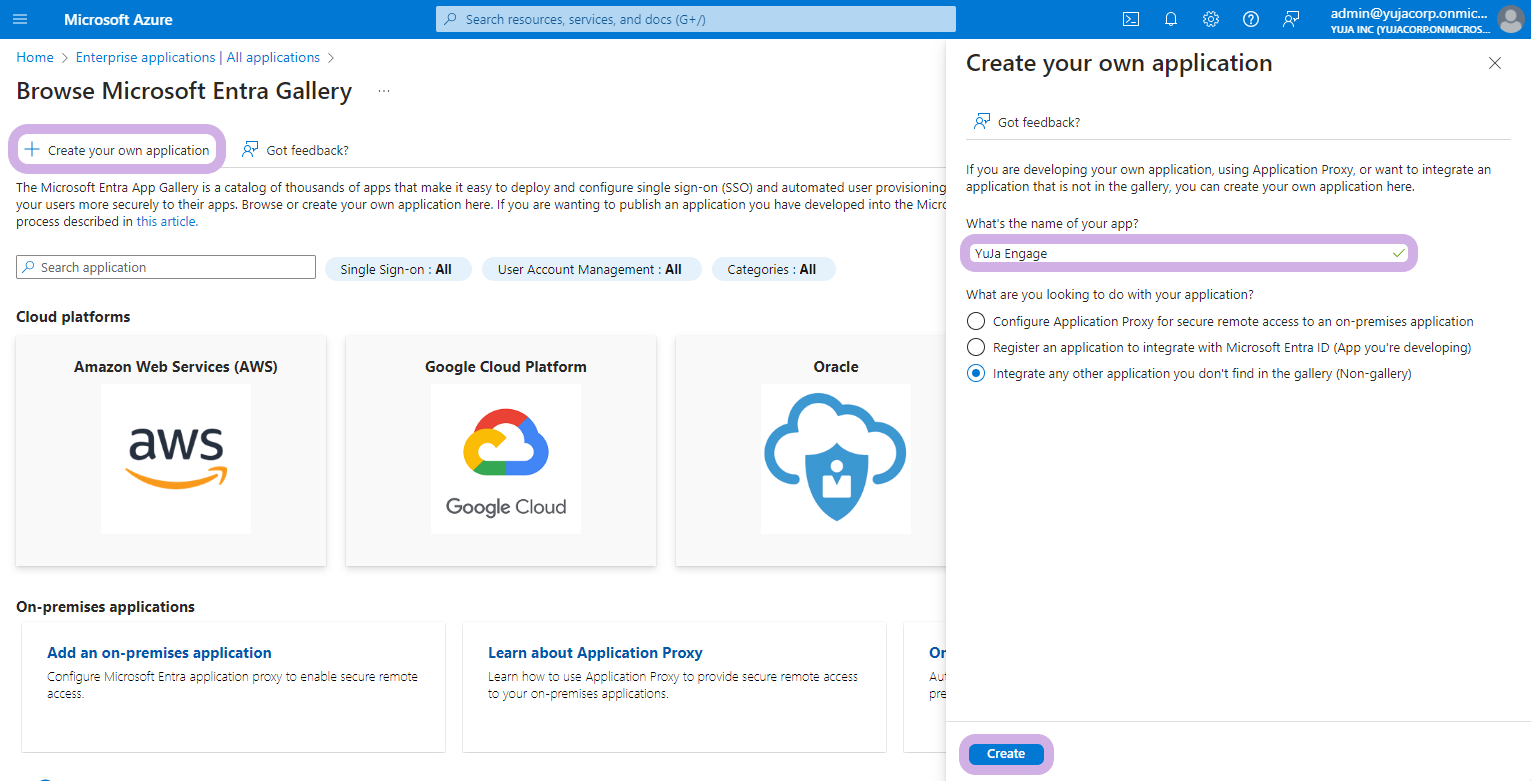Image resolution: width=1531 pixels, height=781 pixels.
Task: Select the Non-gallery integration radio option
Action: (976, 373)
